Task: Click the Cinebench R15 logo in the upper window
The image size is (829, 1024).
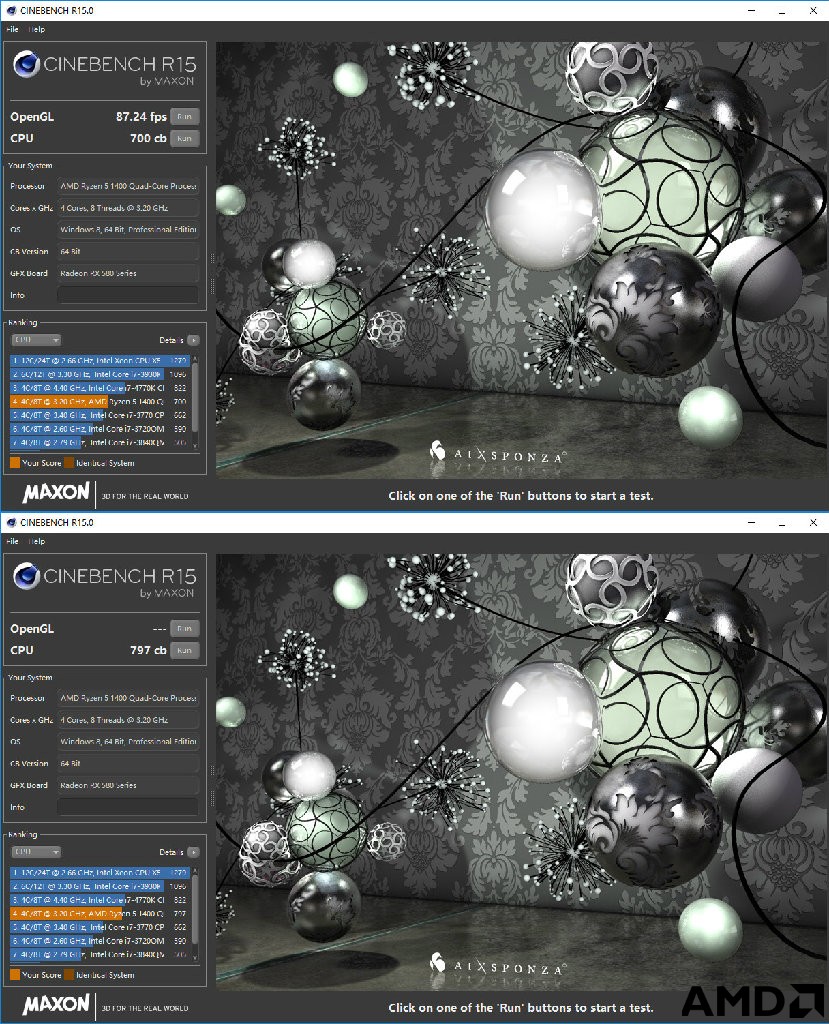Action: click(x=105, y=68)
